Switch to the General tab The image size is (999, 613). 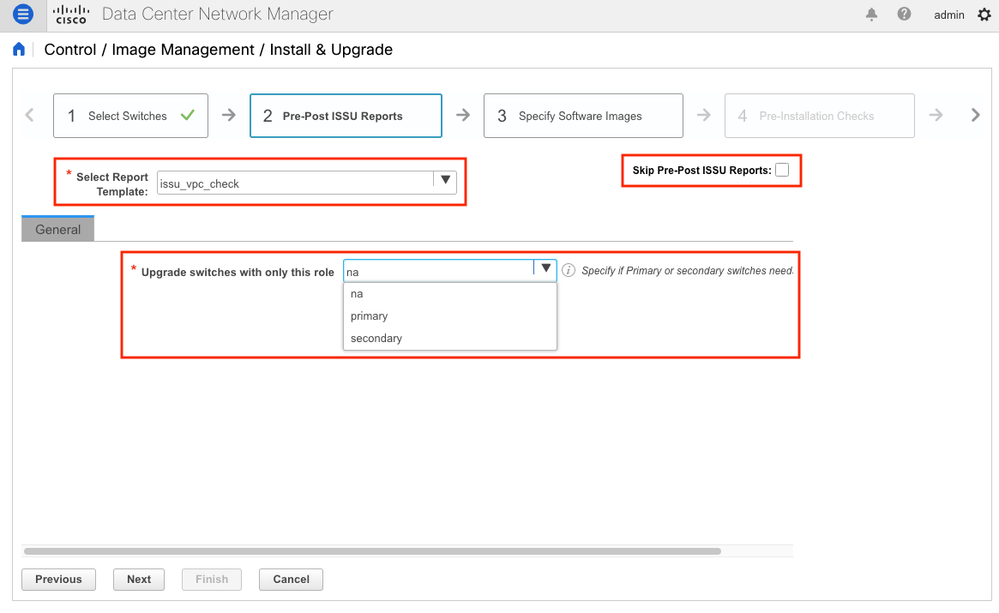pyautogui.click(x=58, y=229)
